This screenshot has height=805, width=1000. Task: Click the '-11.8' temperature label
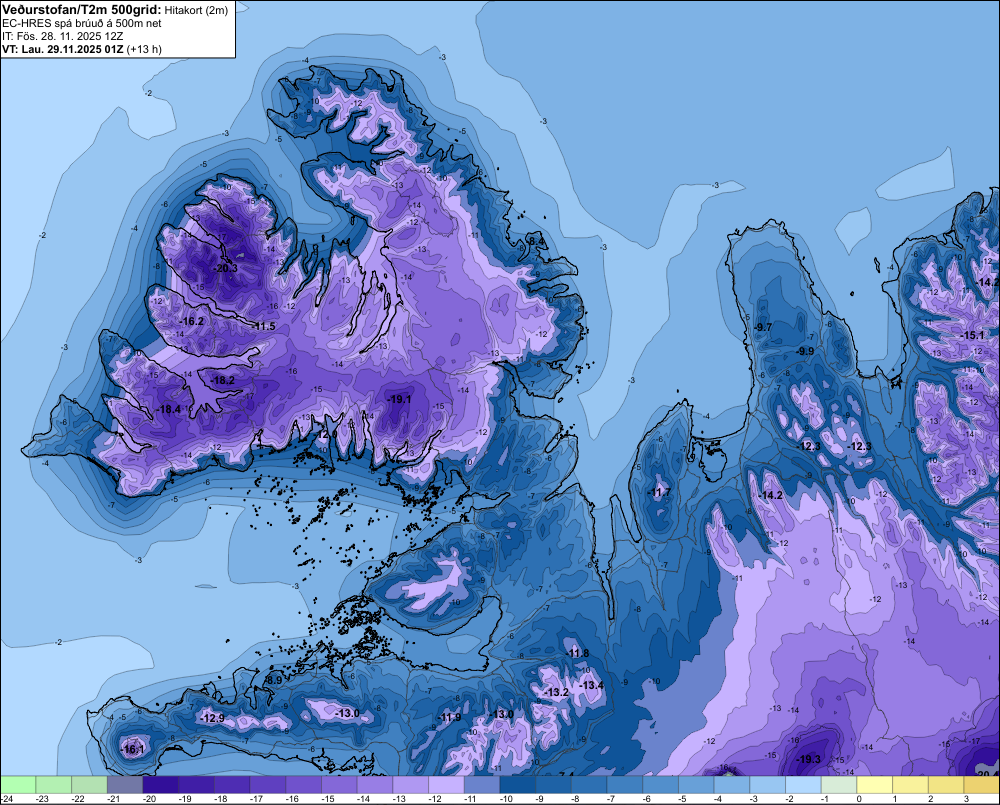578,653
